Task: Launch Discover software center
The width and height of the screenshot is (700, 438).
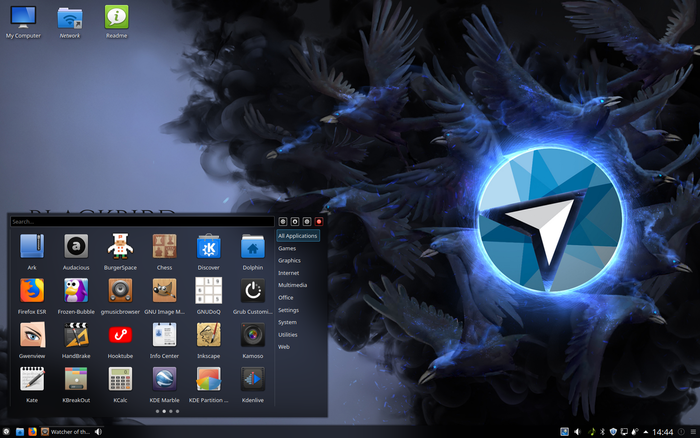Action: [208, 252]
